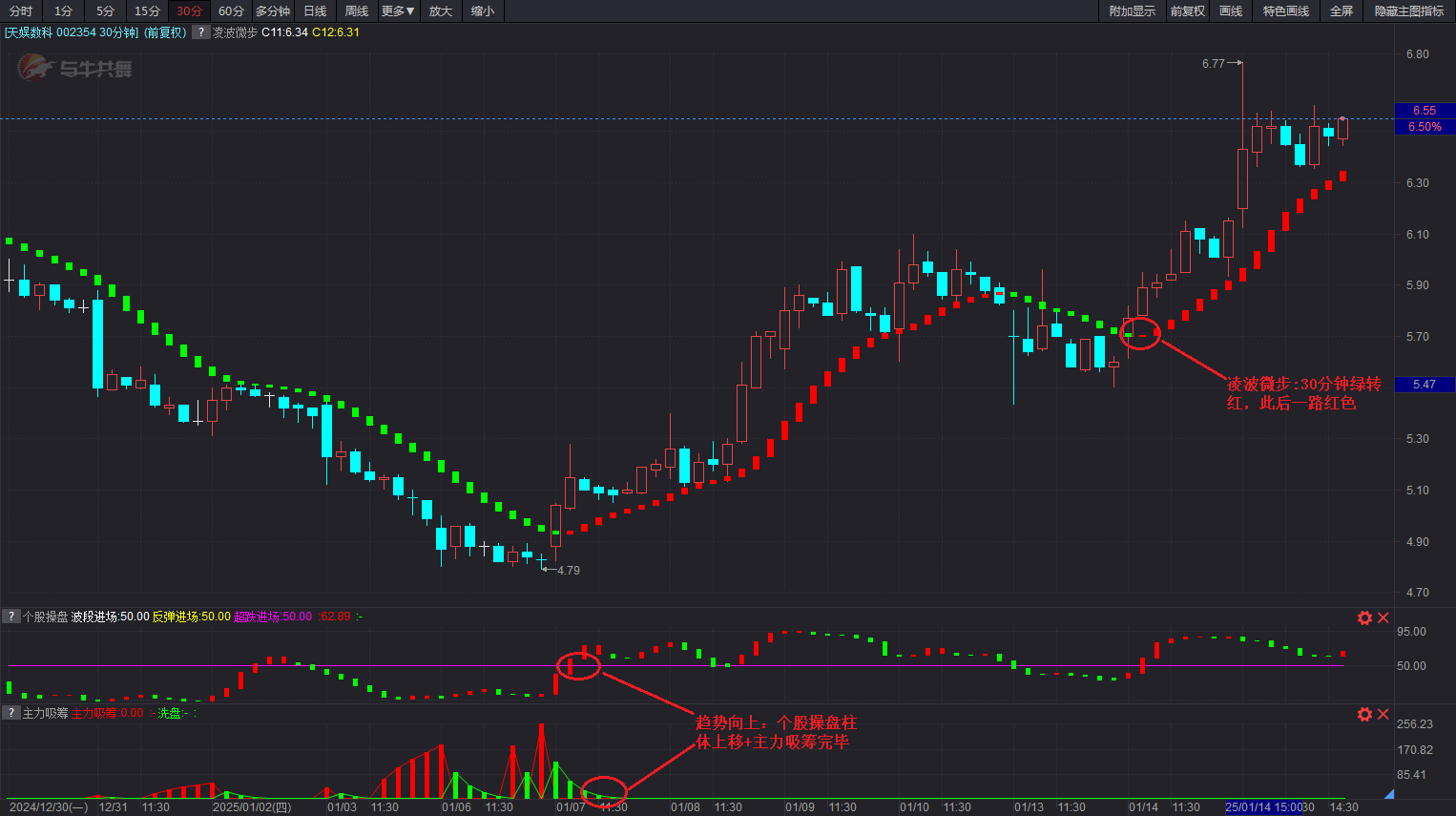This screenshot has width=1456, height=816.
Task: Open settings gear for 主力吸筹 panel
Action: coord(1364,714)
